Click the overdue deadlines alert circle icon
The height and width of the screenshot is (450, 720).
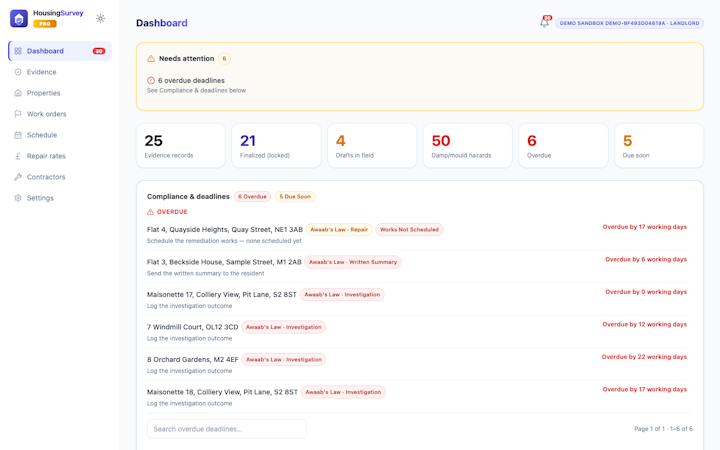tap(151, 80)
